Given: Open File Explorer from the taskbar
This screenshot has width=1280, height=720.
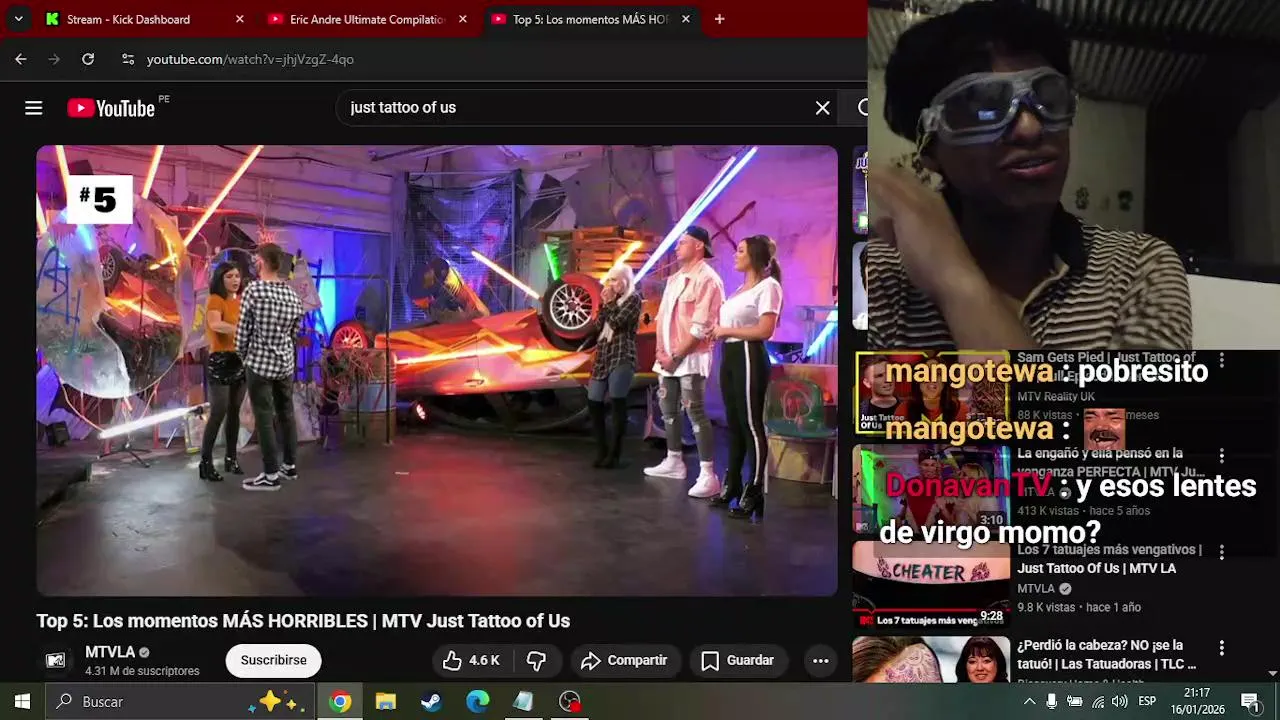Looking at the screenshot, I should tap(386, 702).
